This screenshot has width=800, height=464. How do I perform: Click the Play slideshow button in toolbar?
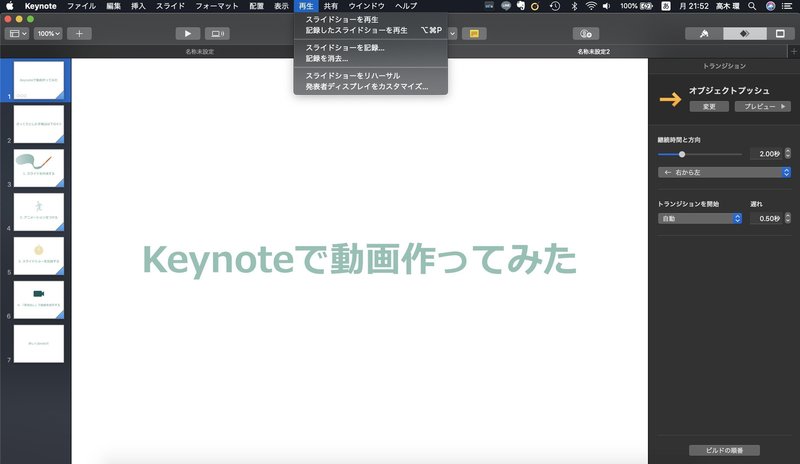[x=188, y=34]
